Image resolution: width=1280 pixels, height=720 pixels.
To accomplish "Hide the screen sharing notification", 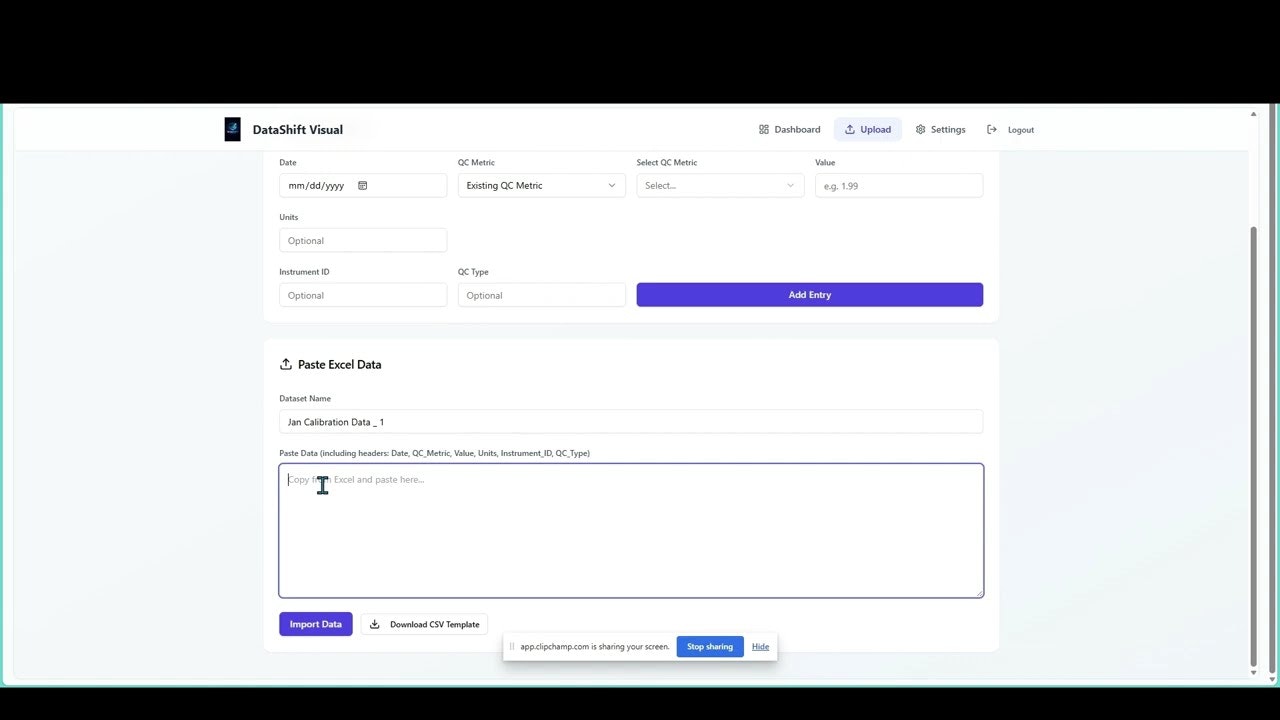I will coord(760,647).
